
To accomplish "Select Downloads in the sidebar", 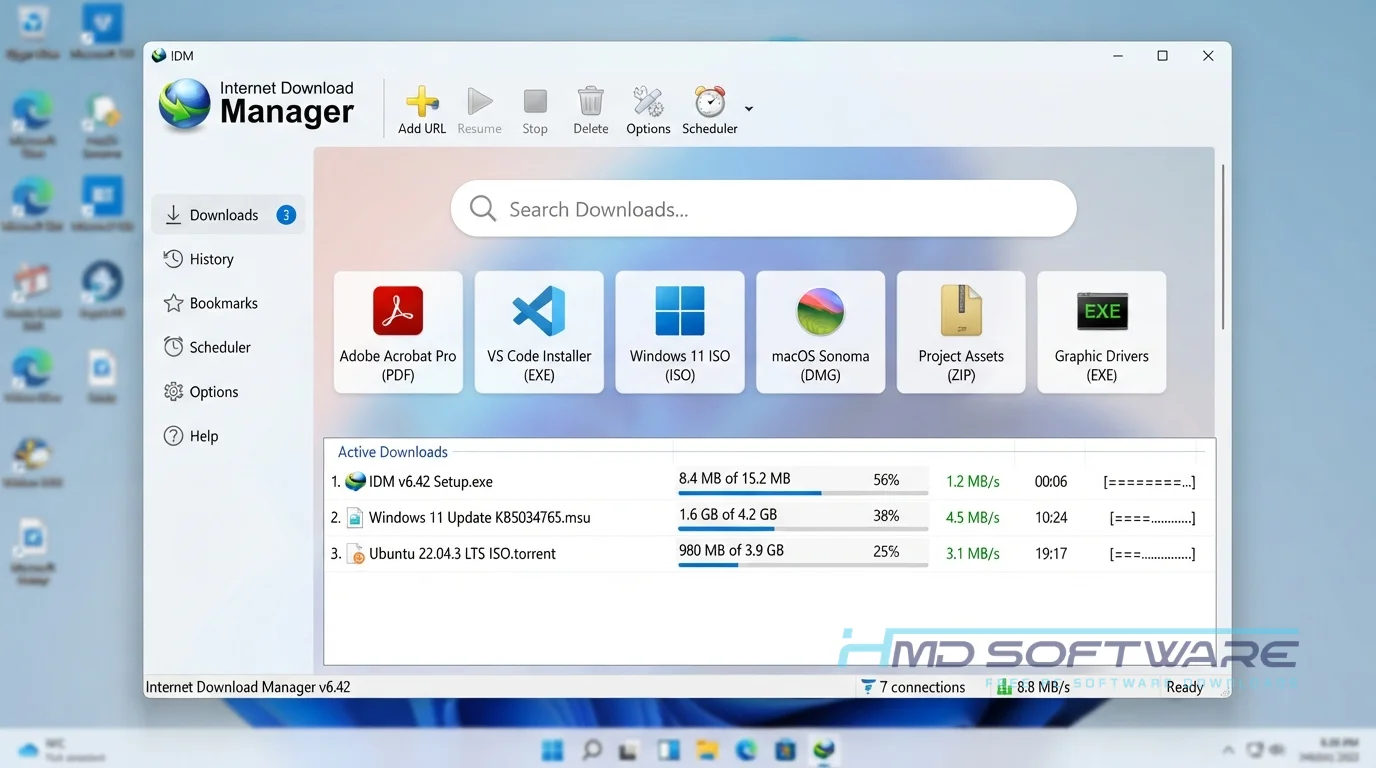I will tap(228, 215).
